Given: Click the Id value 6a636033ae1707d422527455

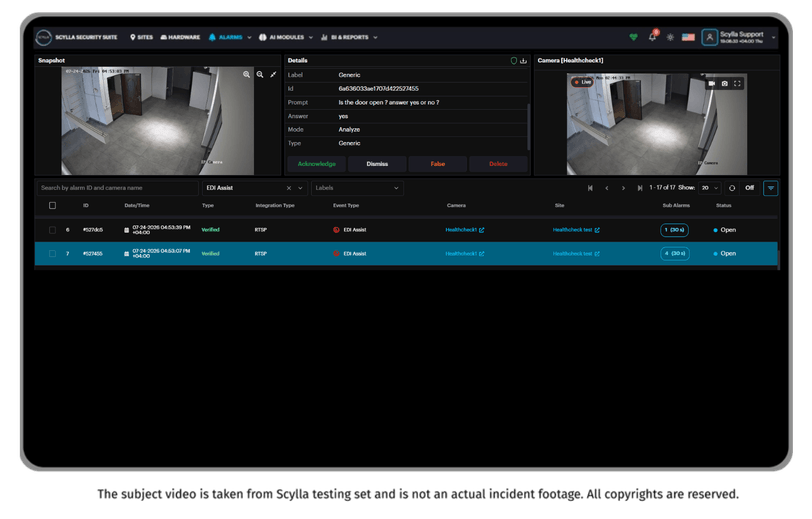Looking at the screenshot, I should point(379,89).
